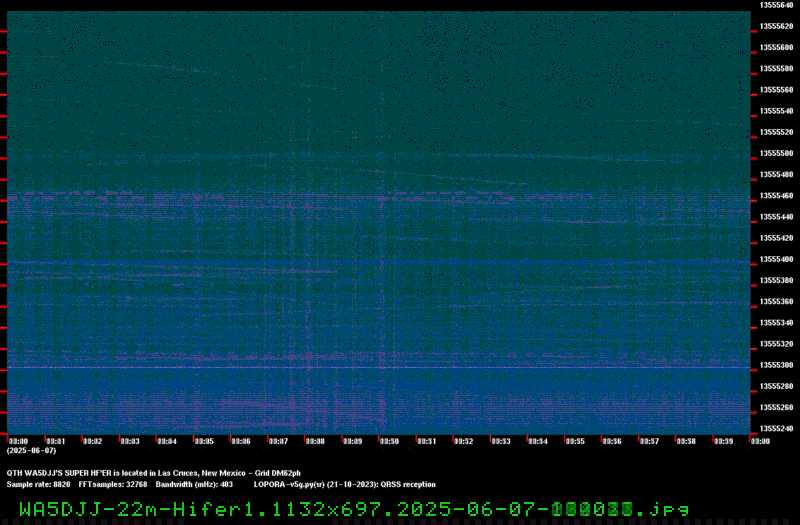Select the 13555620 frequency label
Viewport: 800px width, 525px height.
pos(777,26)
